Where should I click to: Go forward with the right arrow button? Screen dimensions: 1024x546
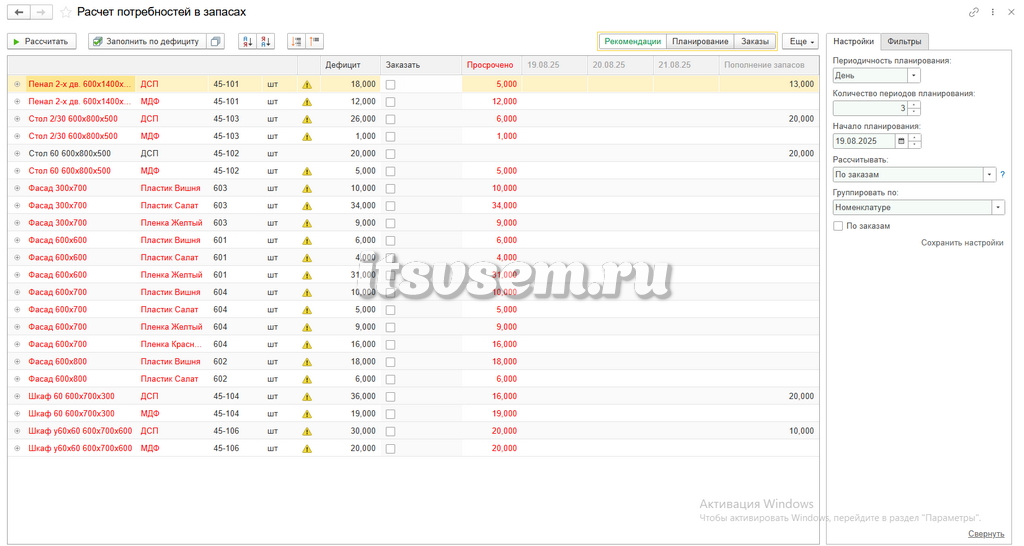(41, 12)
